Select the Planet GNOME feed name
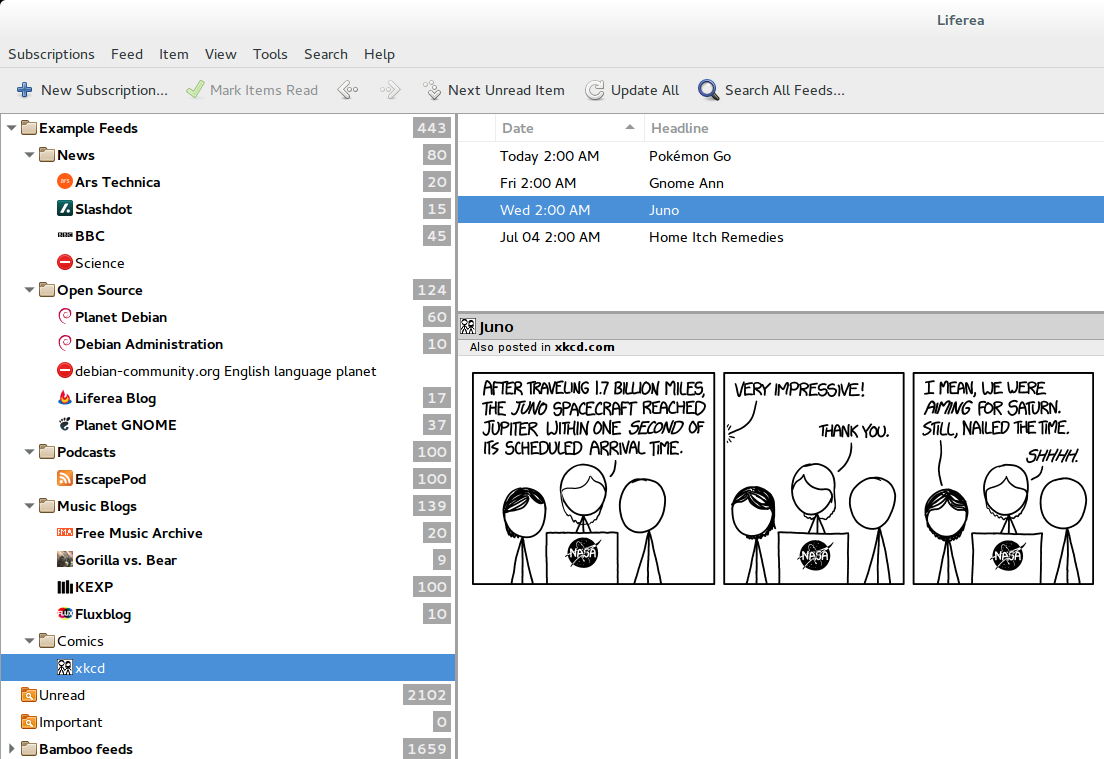Screen dimensions: 1104x759 [x=126, y=425]
